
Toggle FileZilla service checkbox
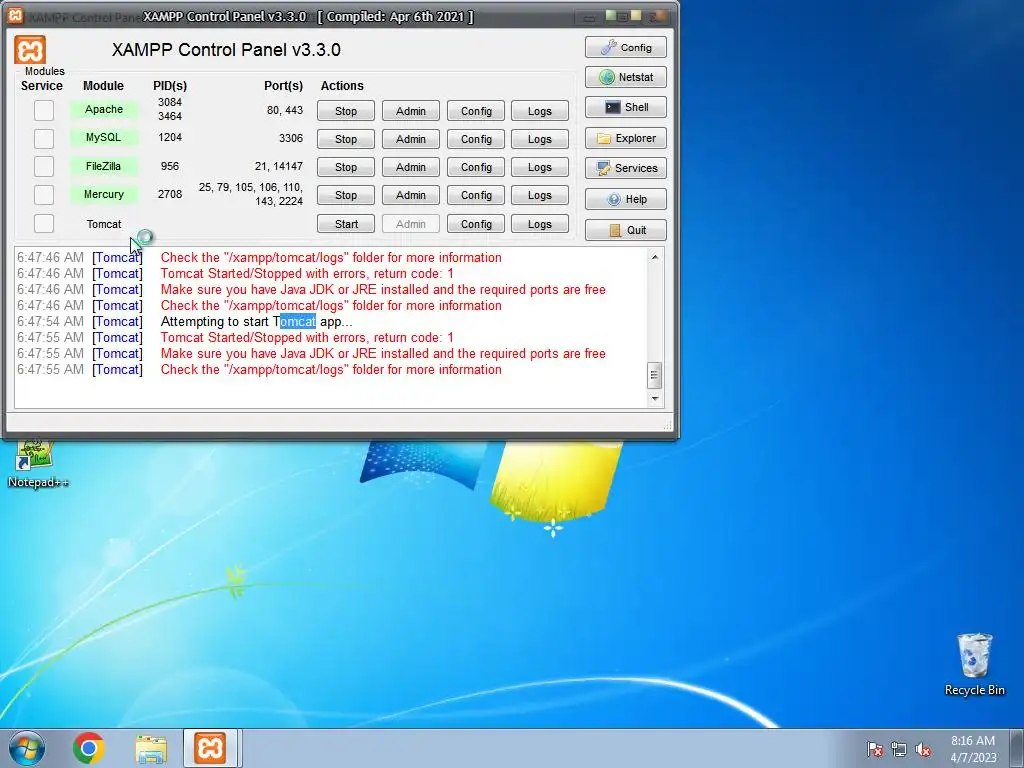(x=44, y=166)
